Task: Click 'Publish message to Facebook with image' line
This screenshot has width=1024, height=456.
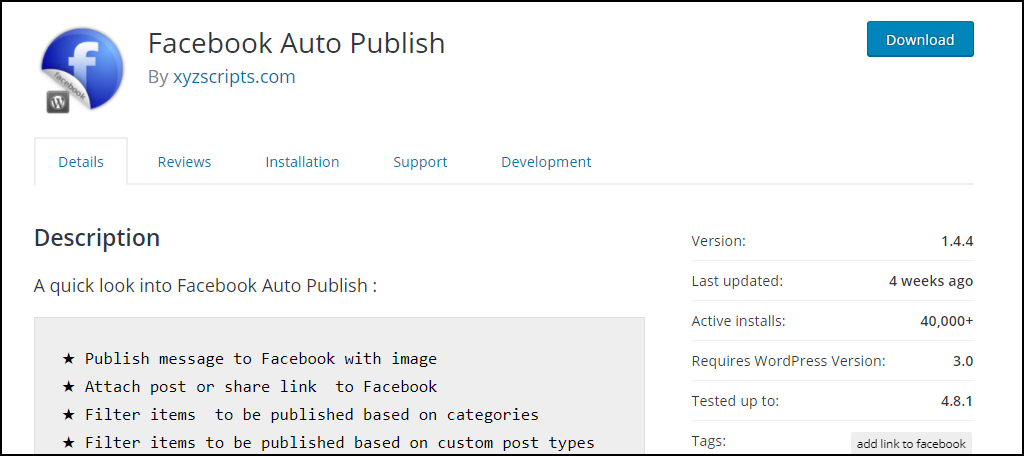Action: pyautogui.click(x=249, y=359)
